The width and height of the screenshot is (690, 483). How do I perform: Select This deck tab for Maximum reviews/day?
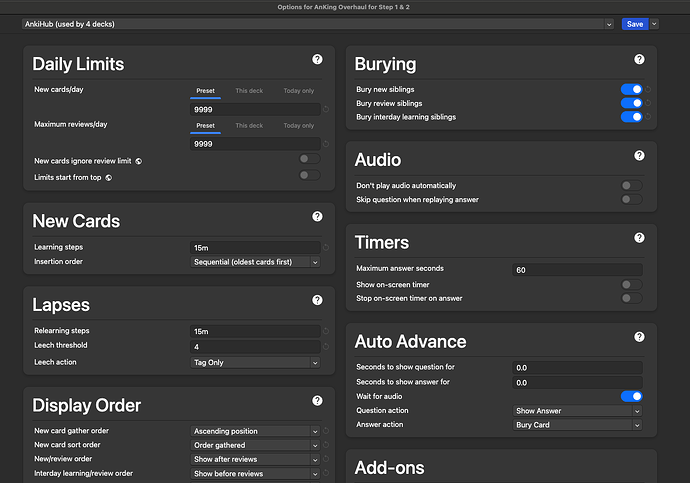pyautogui.click(x=249, y=125)
